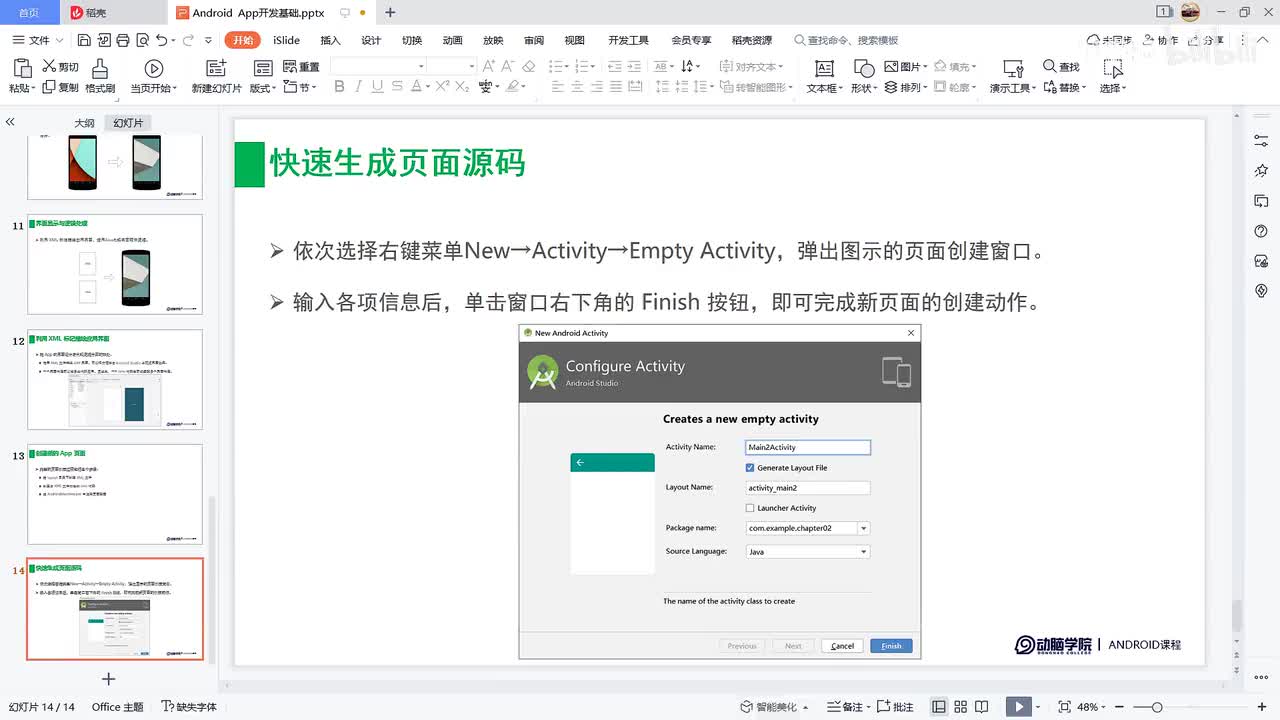Switch to the Outline (大纲) panel tab
The height and width of the screenshot is (720, 1280).
tap(84, 123)
